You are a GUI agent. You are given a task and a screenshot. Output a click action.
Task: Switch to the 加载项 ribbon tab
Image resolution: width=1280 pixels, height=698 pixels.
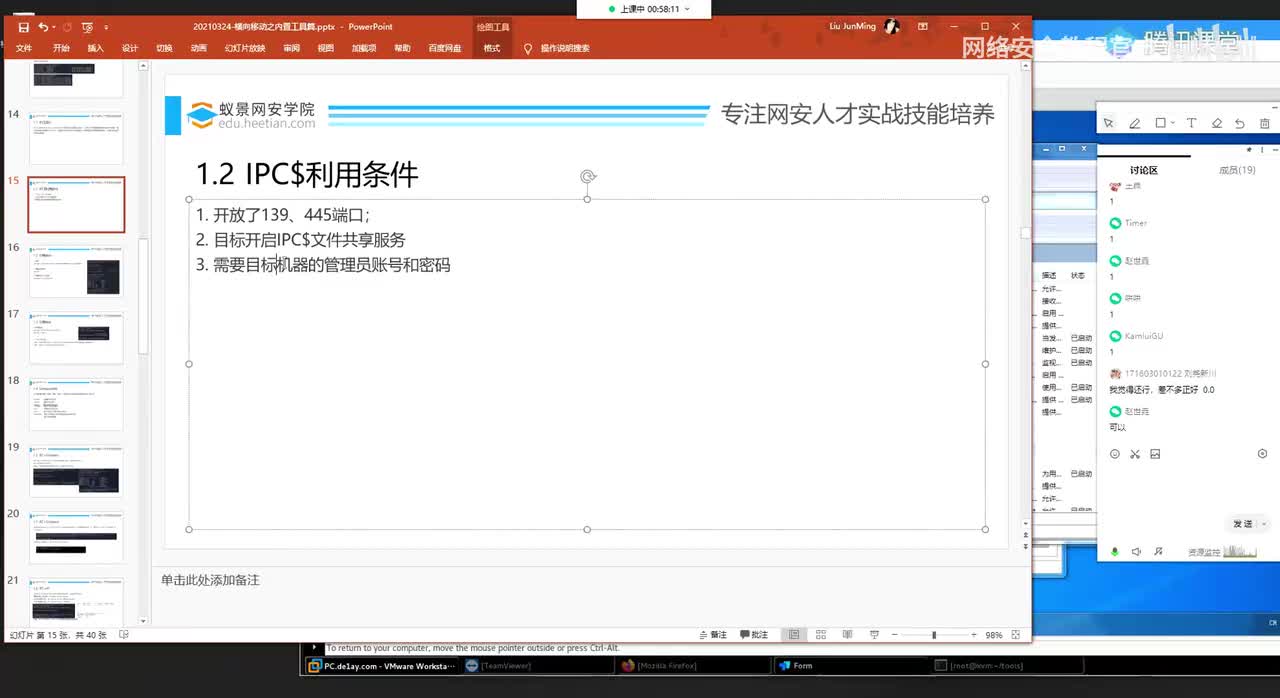(x=363, y=48)
